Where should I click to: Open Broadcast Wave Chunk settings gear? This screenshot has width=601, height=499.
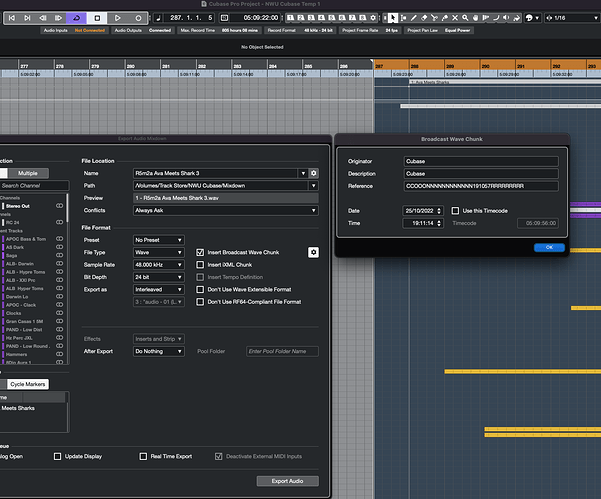[x=313, y=253]
